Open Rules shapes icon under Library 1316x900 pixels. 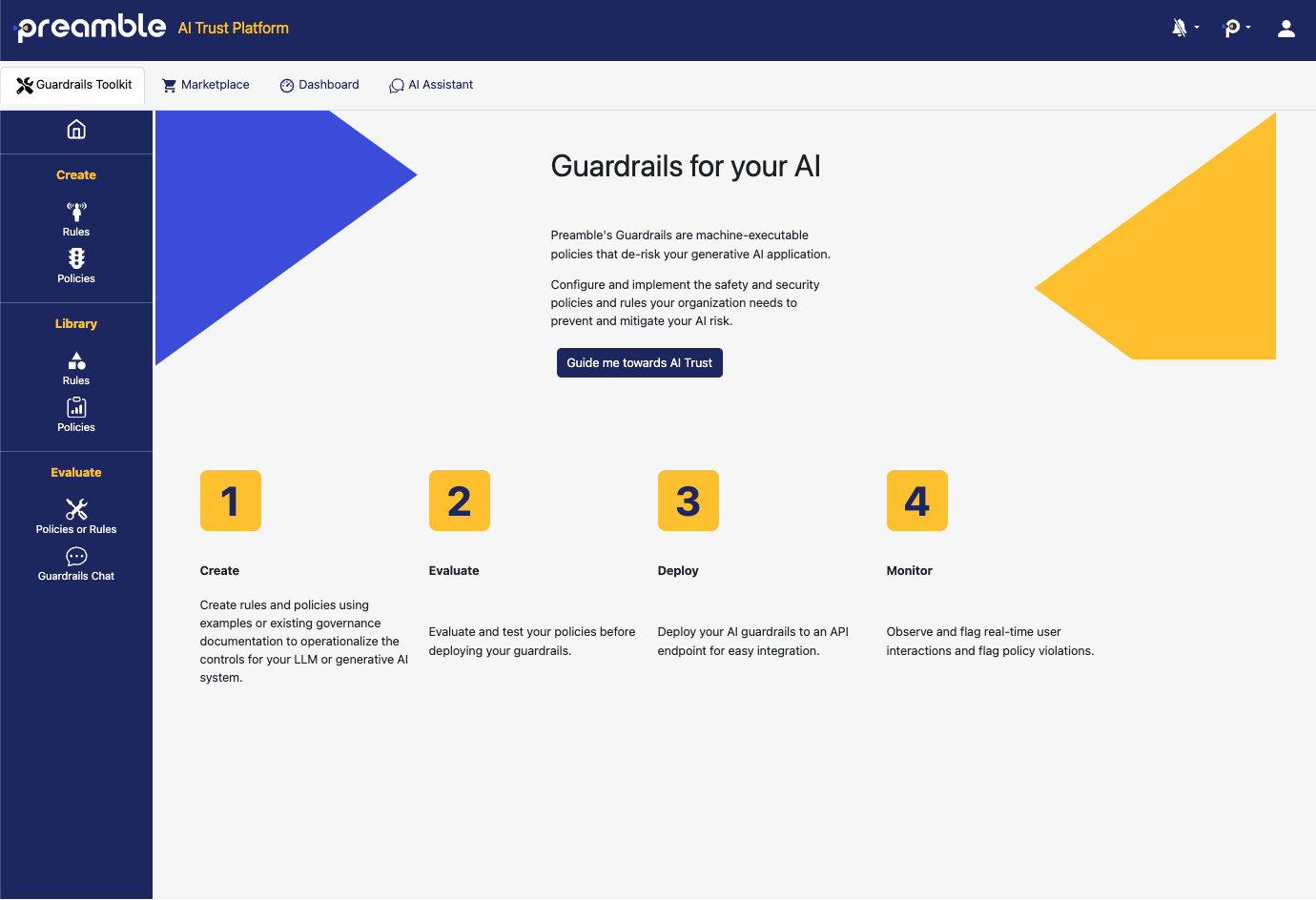(x=76, y=367)
